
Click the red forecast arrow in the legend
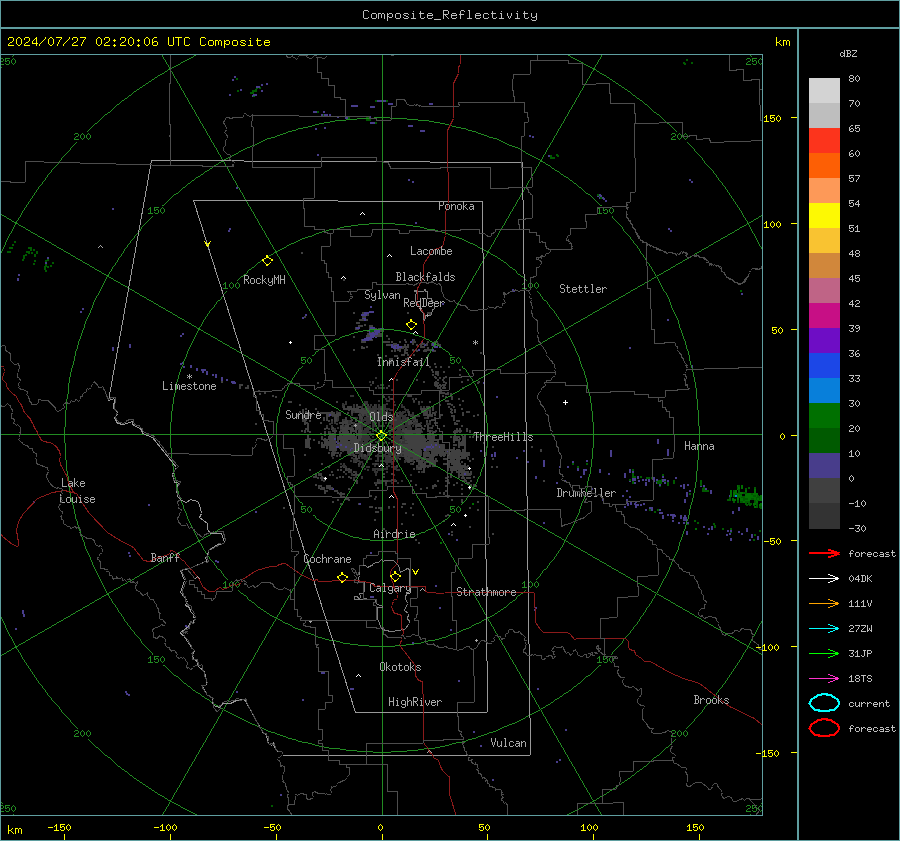click(824, 553)
